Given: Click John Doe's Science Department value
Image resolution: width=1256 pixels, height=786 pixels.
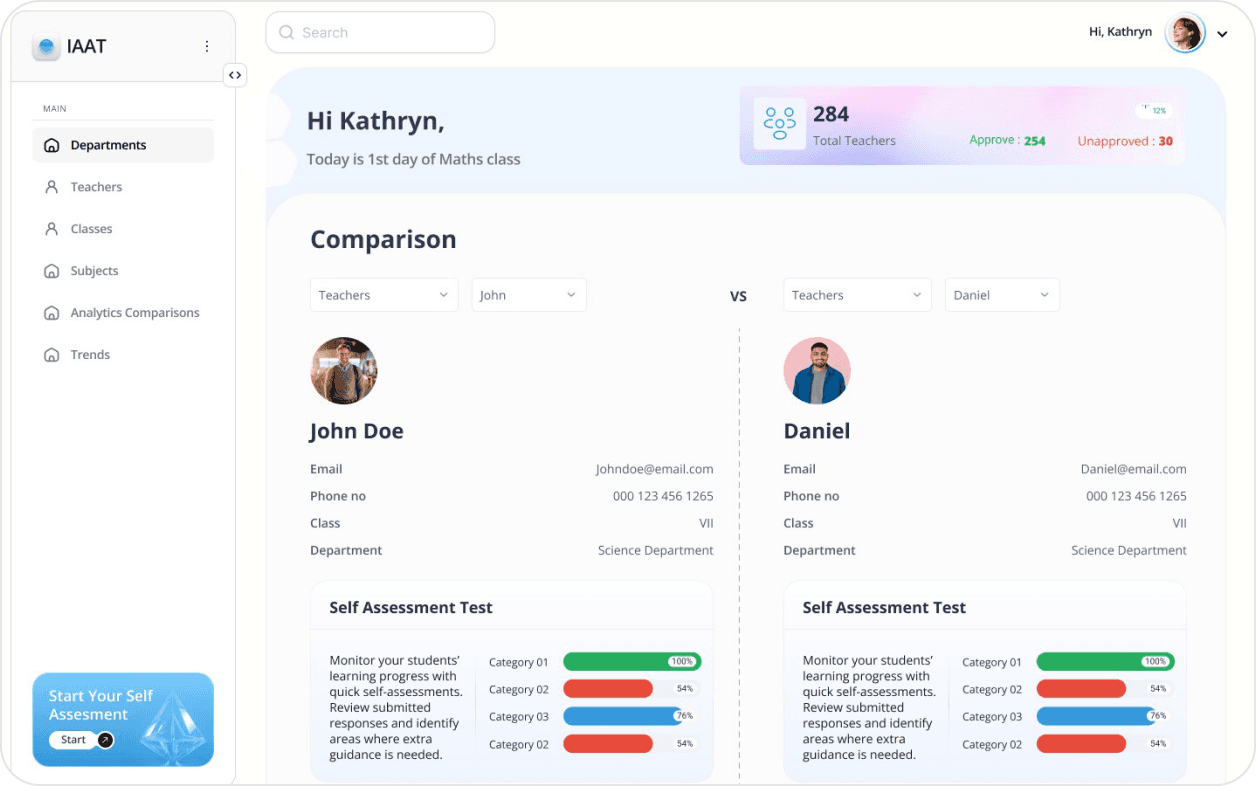Looking at the screenshot, I should point(656,550).
